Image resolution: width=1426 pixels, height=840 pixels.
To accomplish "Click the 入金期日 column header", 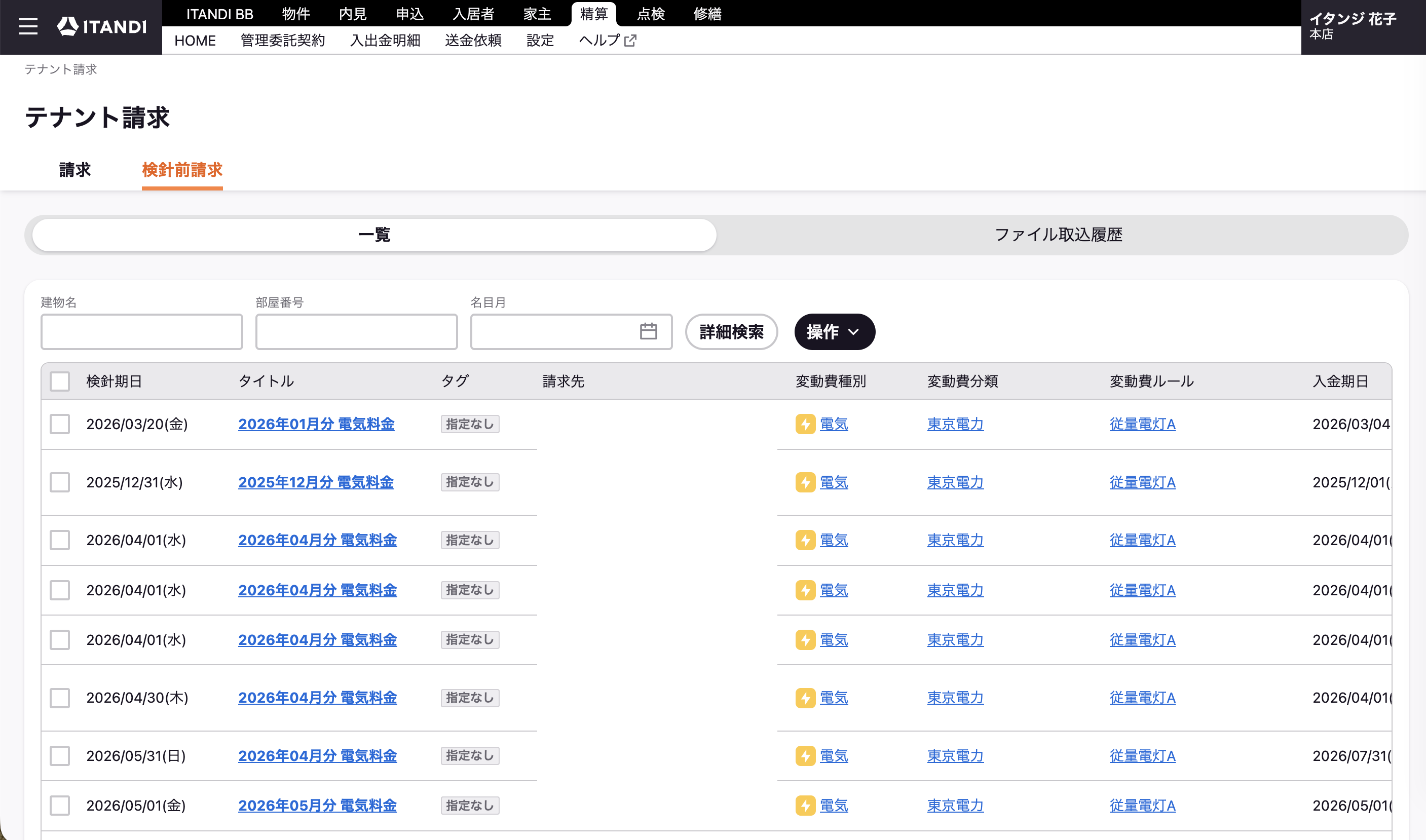I will [x=1340, y=381].
